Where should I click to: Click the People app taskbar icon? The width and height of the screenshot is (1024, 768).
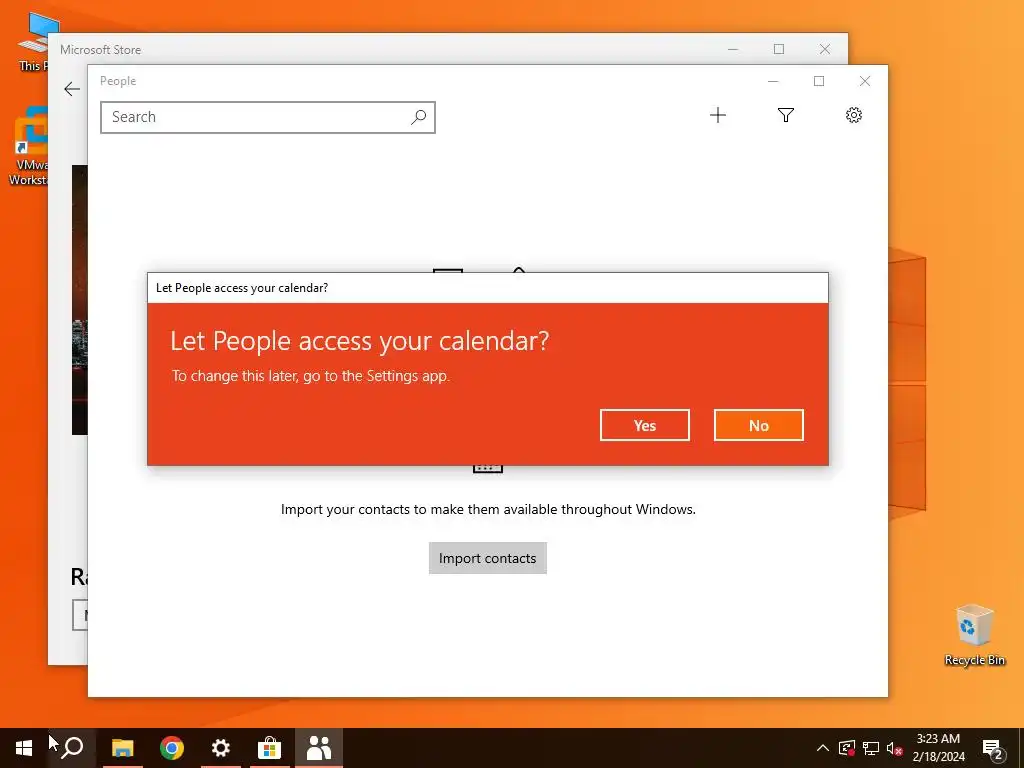[x=319, y=748]
